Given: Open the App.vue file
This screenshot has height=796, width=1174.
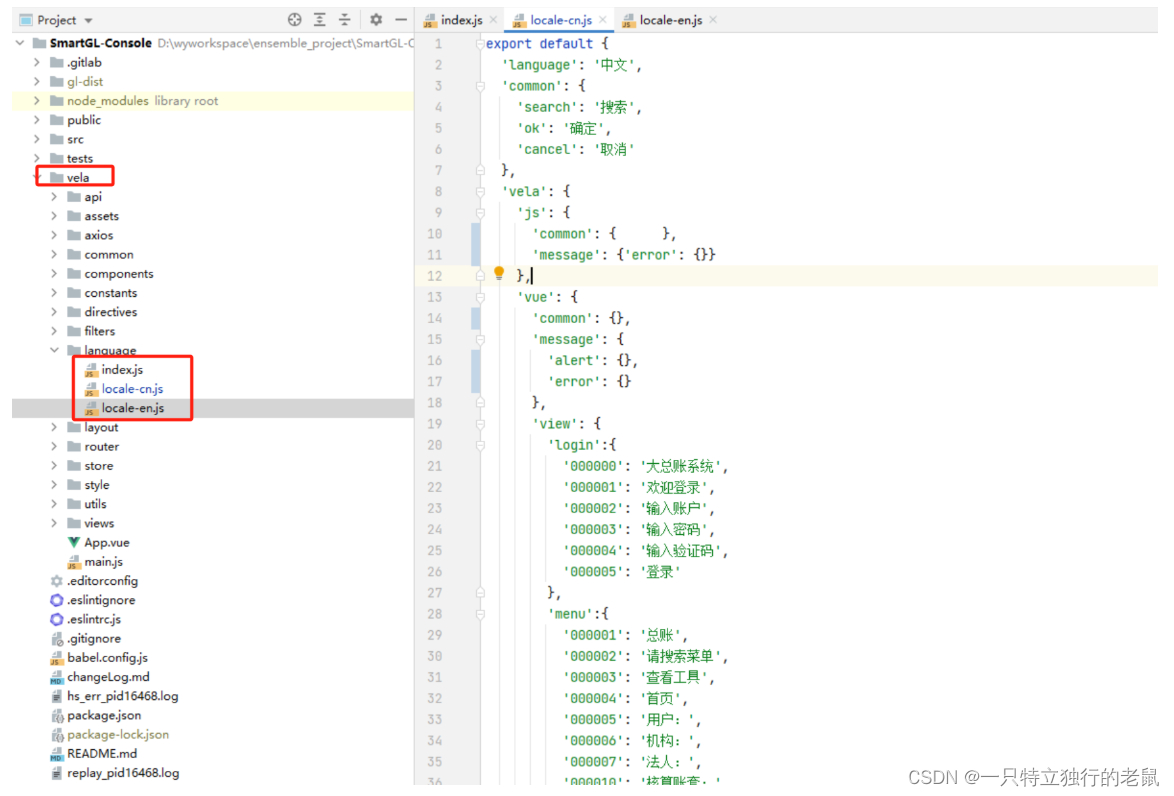Looking at the screenshot, I should tap(106, 543).
